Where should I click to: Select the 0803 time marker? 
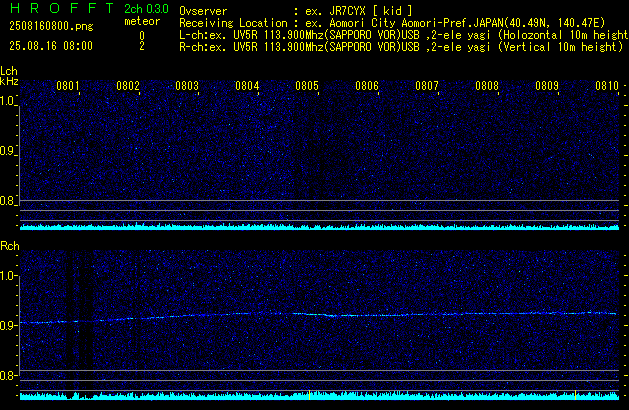(187, 86)
